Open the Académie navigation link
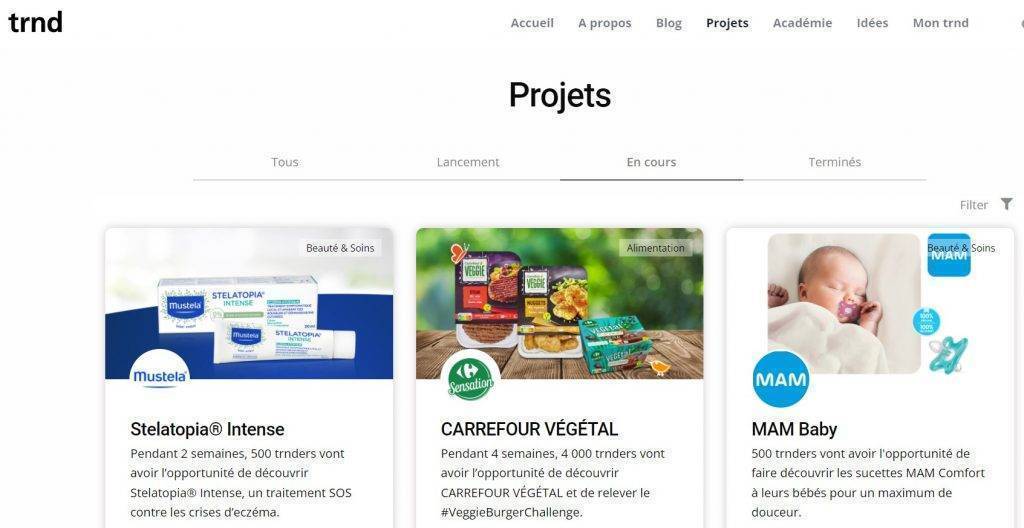Viewport: 1024px width, 528px height. point(802,23)
